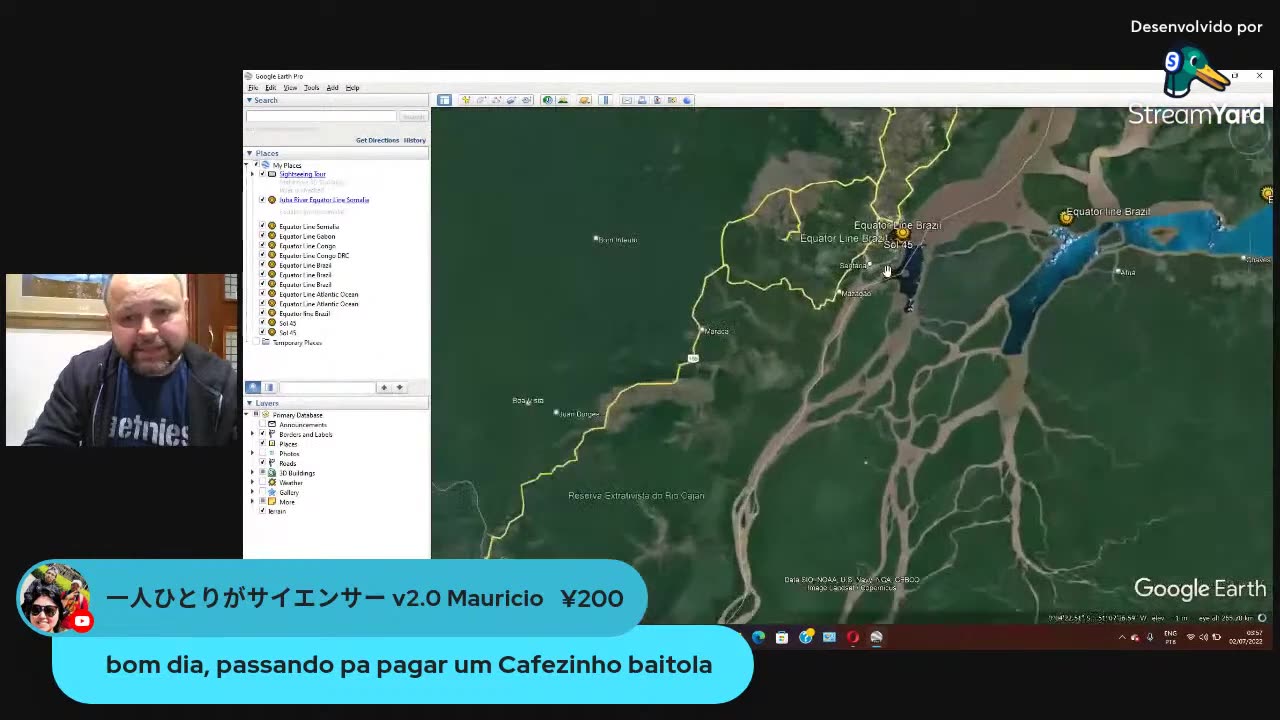This screenshot has width=1280, height=720.
Task: Expand the Gallery layer
Action: click(253, 492)
